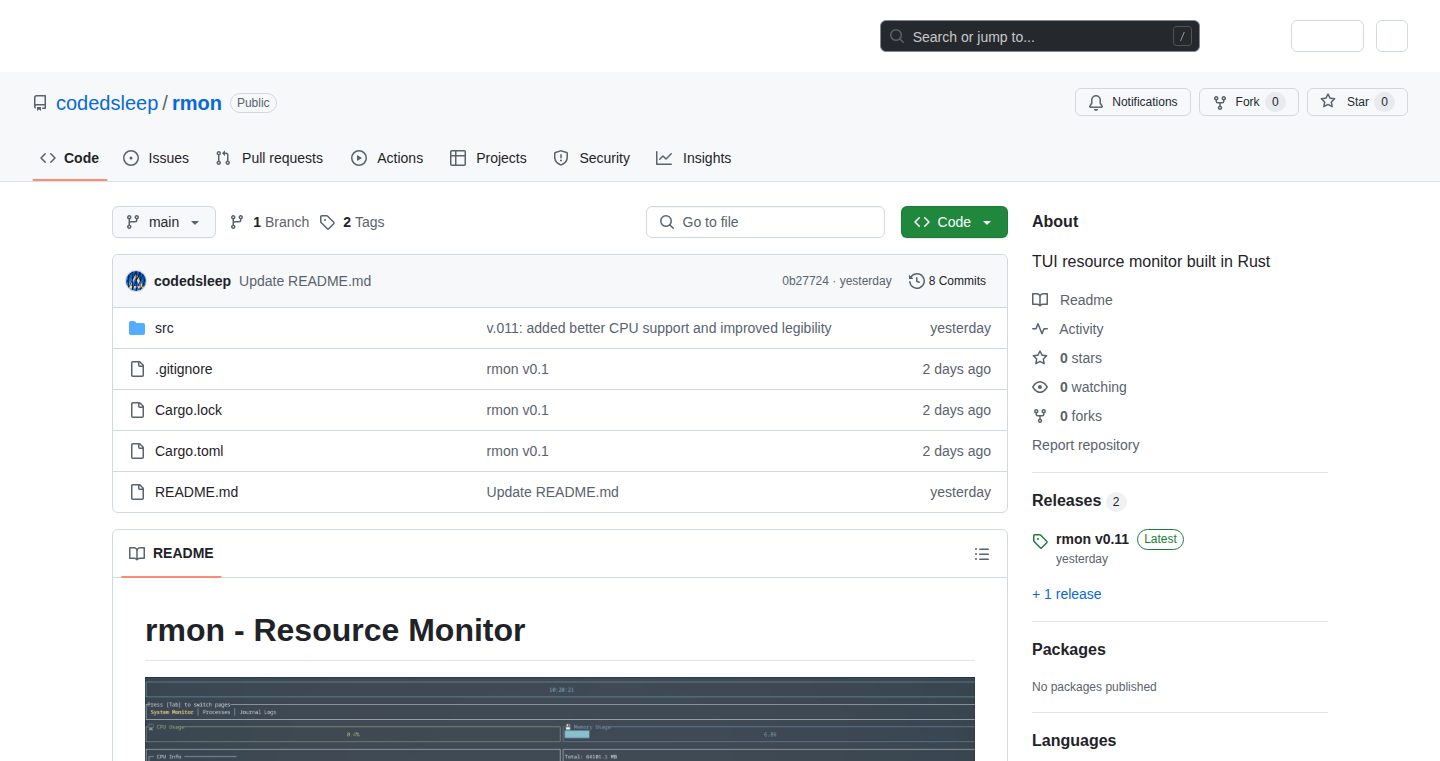This screenshot has height=761, width=1440.
Task: Click the + 1 release link
Action: 1067,594
